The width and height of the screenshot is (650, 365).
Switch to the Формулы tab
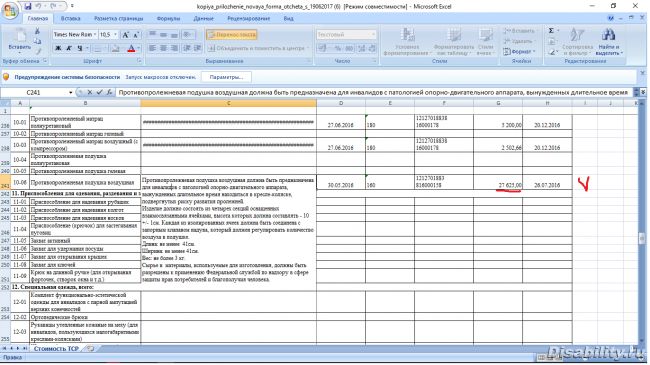pyautogui.click(x=168, y=19)
